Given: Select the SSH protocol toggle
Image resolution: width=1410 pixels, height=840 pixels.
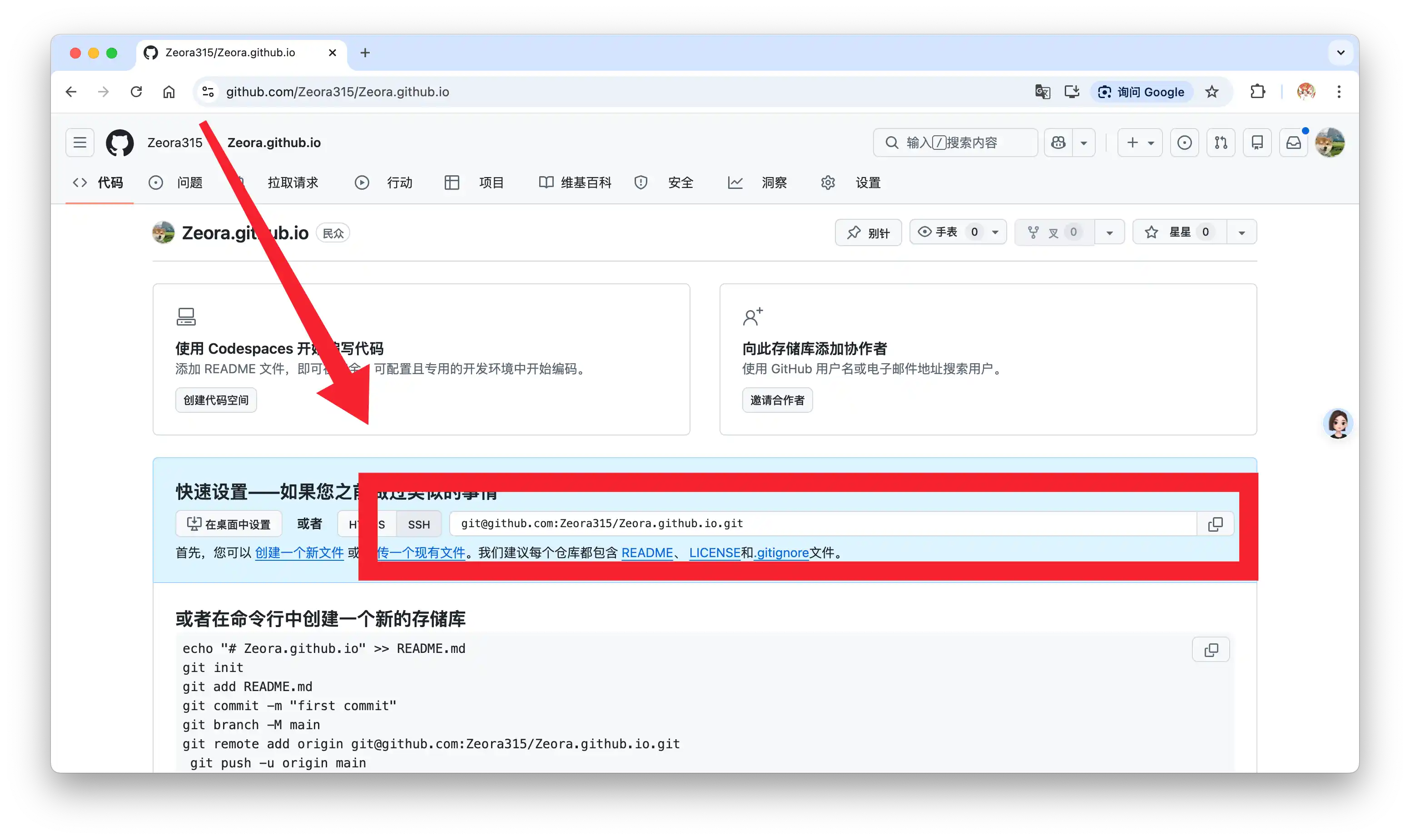Looking at the screenshot, I should [x=418, y=524].
